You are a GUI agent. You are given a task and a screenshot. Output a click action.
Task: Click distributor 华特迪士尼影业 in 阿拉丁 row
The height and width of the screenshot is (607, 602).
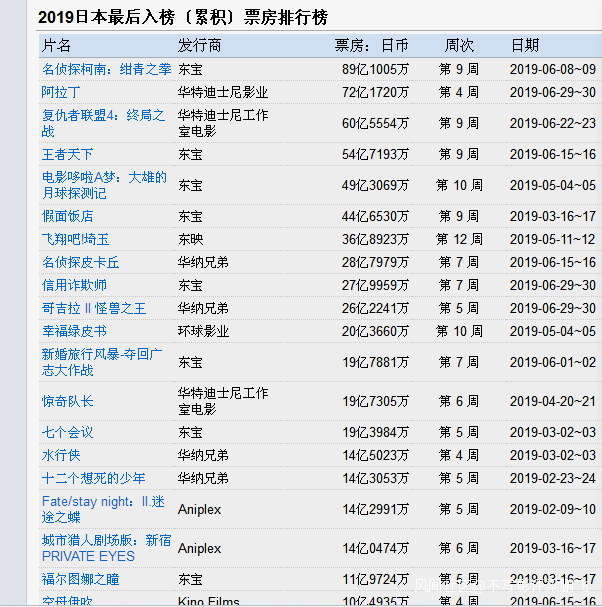click(223, 93)
